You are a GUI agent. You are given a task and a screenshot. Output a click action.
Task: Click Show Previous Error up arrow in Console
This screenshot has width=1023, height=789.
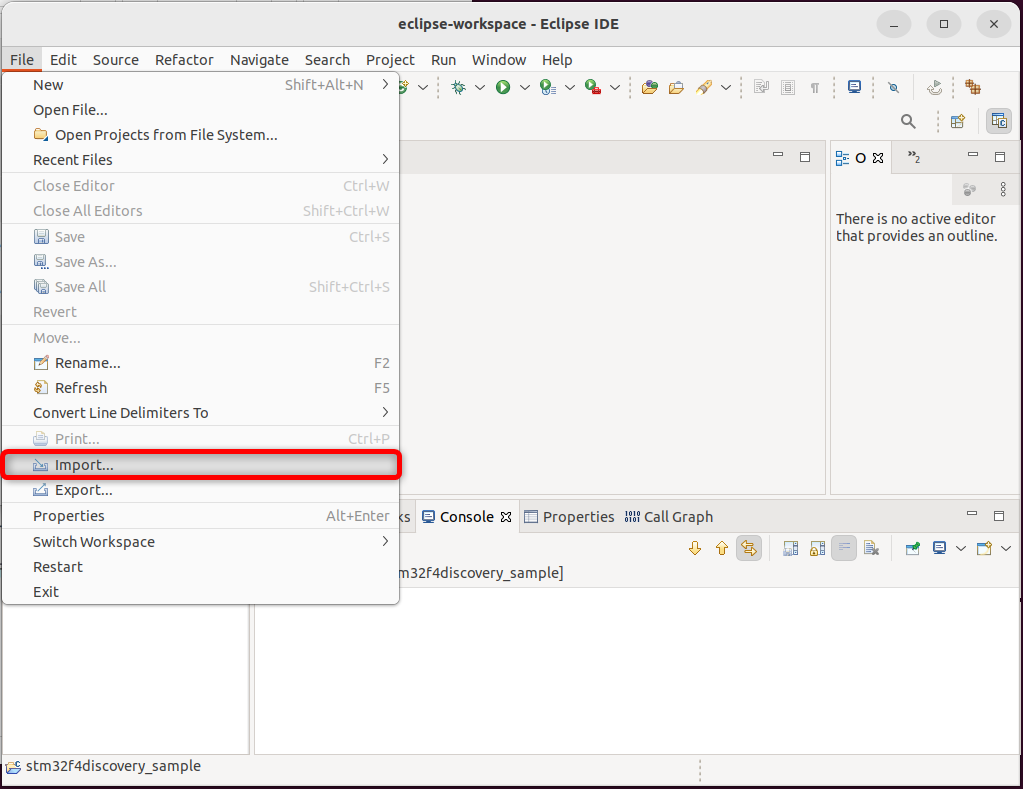(x=722, y=548)
